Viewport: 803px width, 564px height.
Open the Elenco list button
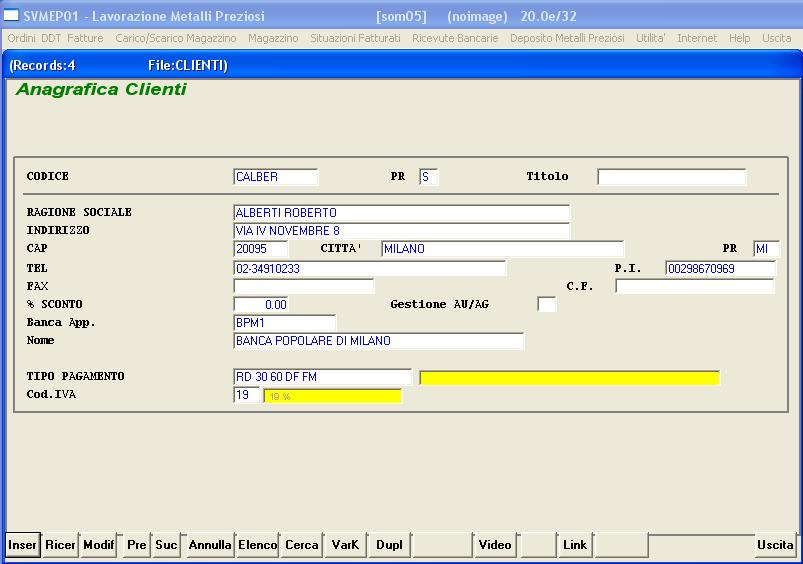(x=257, y=545)
